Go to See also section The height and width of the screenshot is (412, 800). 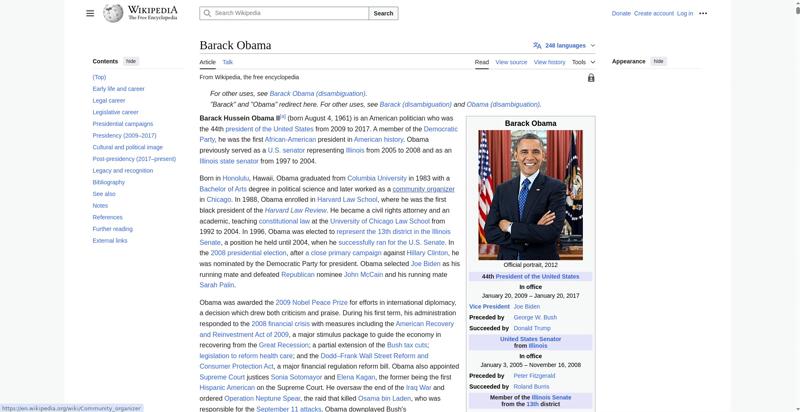[104, 194]
